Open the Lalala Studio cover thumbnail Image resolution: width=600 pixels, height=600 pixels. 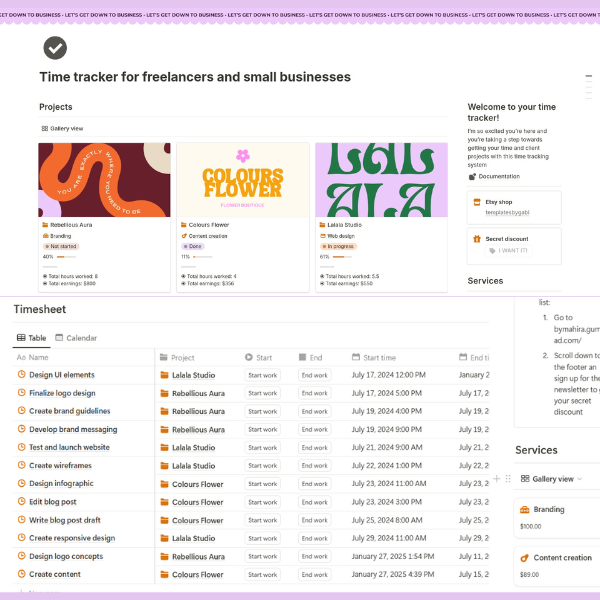click(x=382, y=180)
